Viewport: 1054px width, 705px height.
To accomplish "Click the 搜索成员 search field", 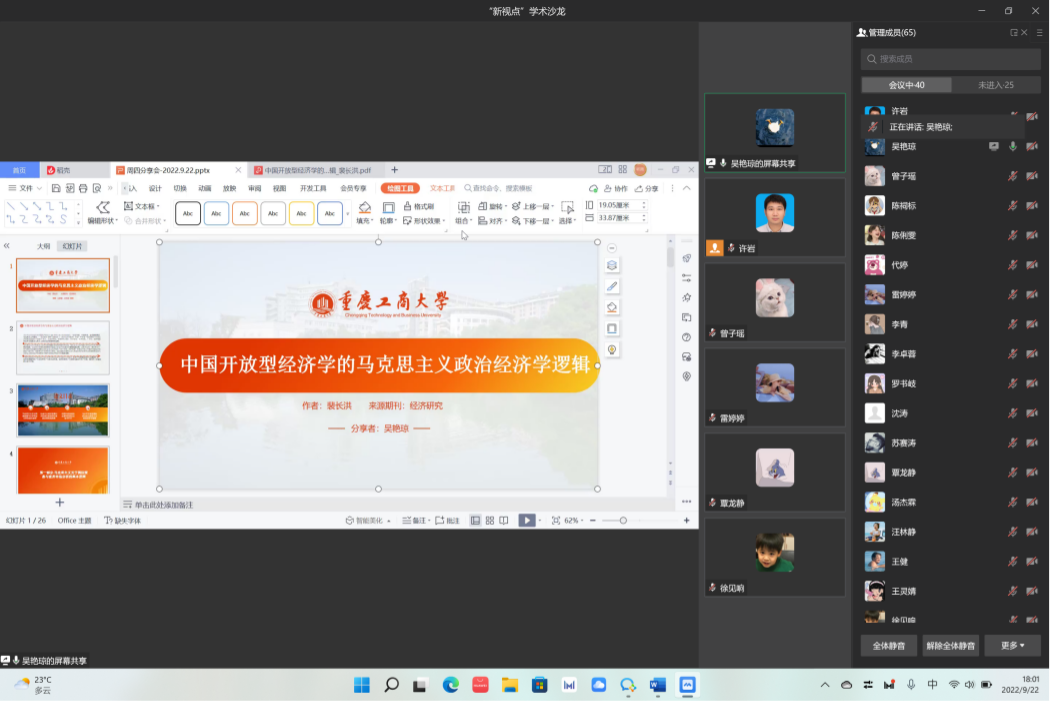I will (950, 59).
